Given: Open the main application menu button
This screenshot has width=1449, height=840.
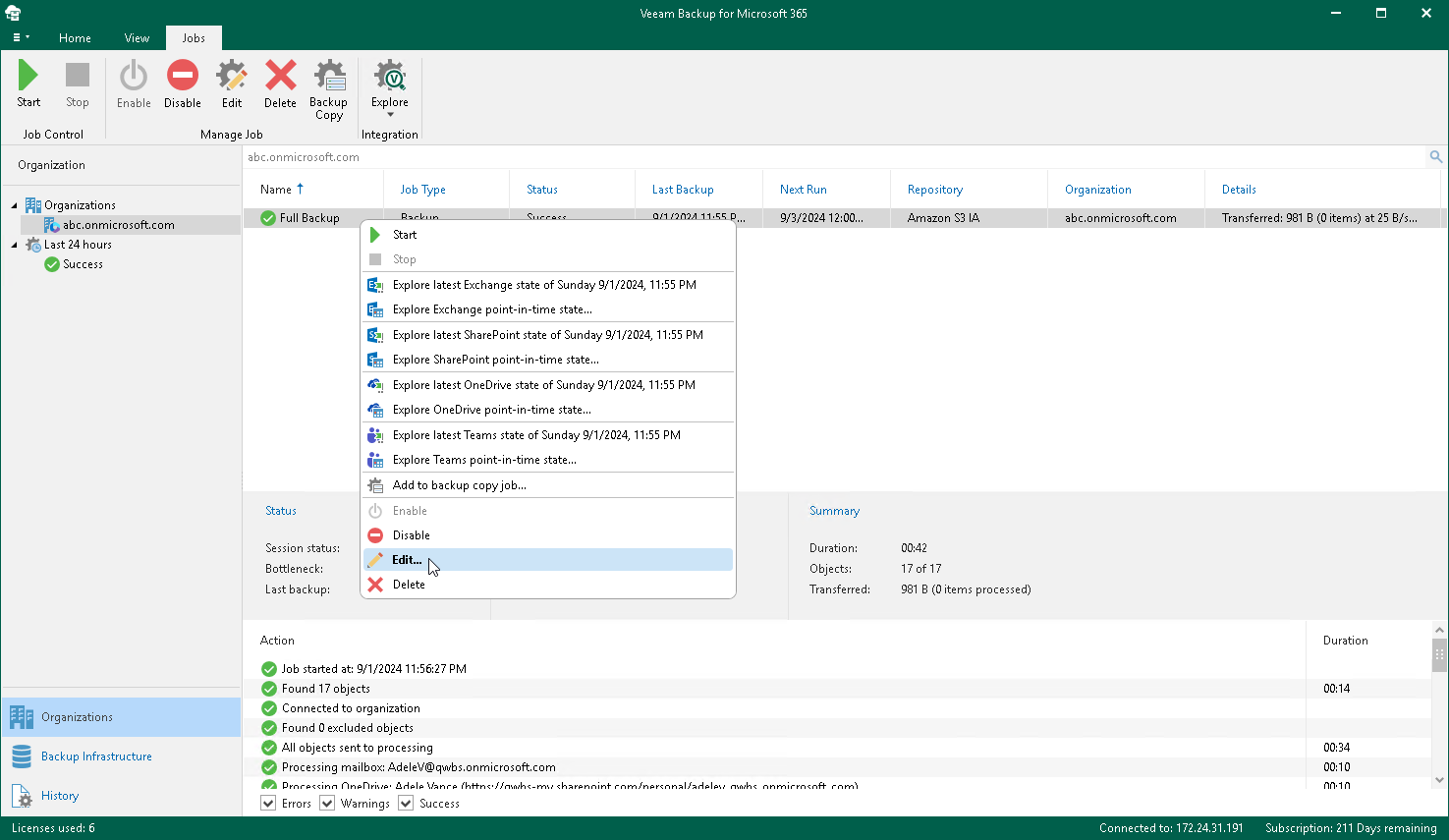Looking at the screenshot, I should (x=21, y=37).
